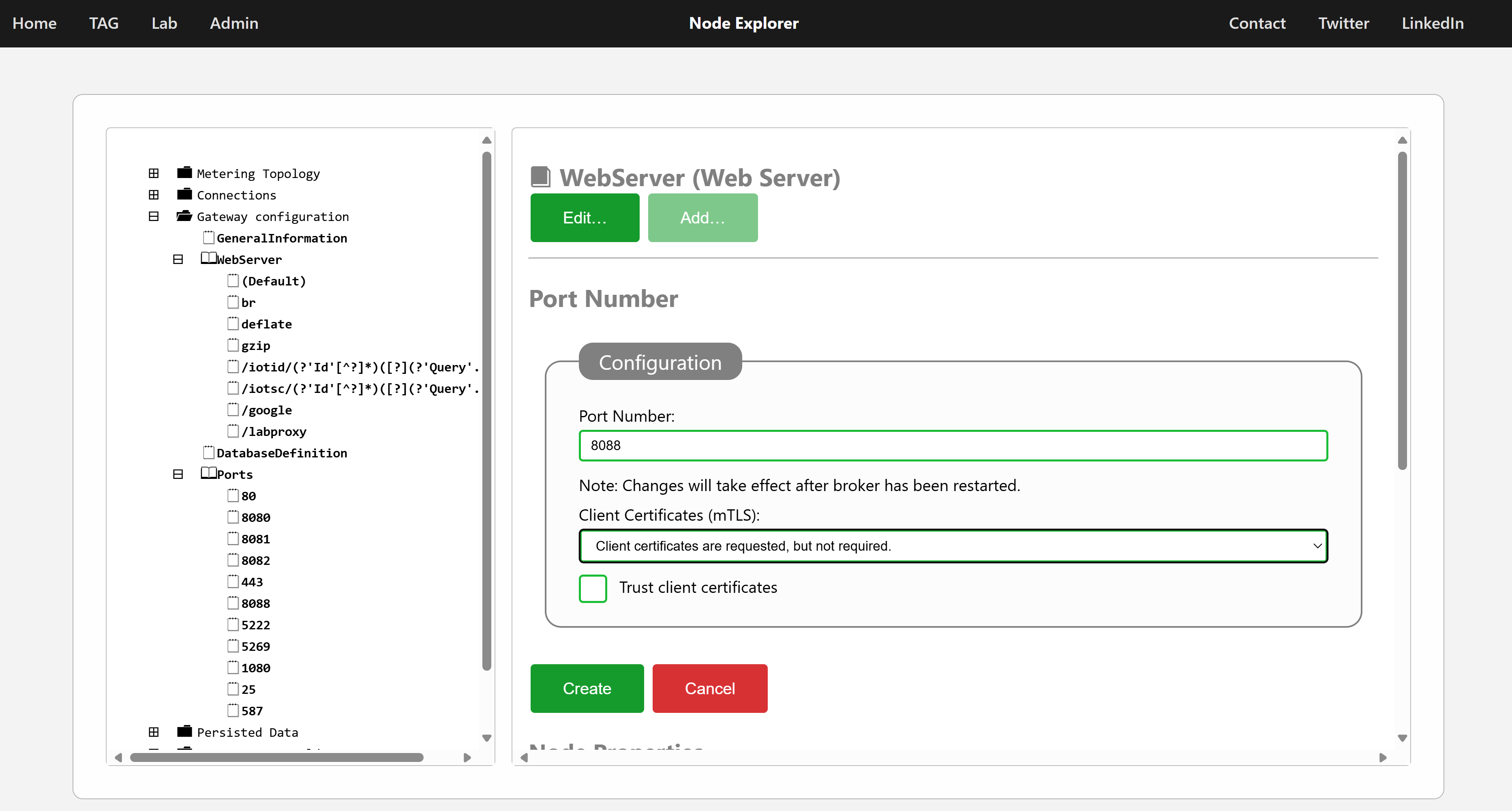This screenshot has height=811, width=1512.
Task: Click the page icon beside port 587
Action: [233, 710]
